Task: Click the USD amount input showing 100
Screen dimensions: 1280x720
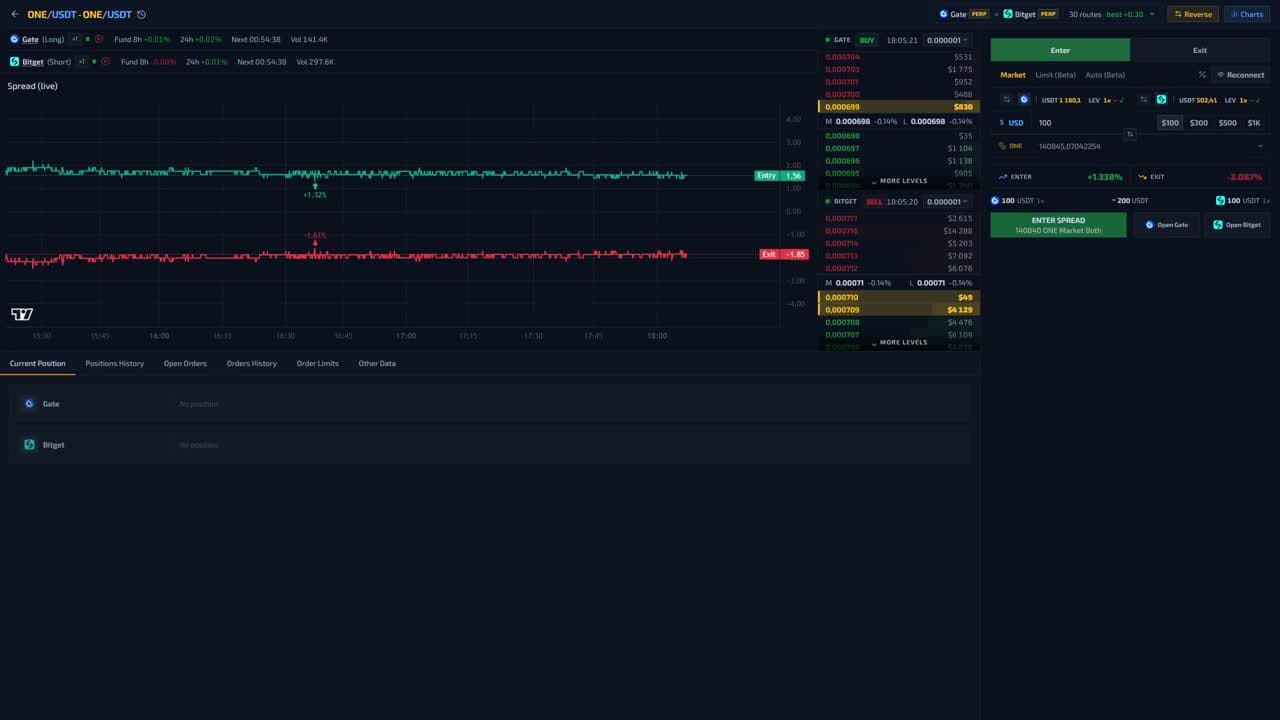Action: pyautogui.click(x=1090, y=123)
